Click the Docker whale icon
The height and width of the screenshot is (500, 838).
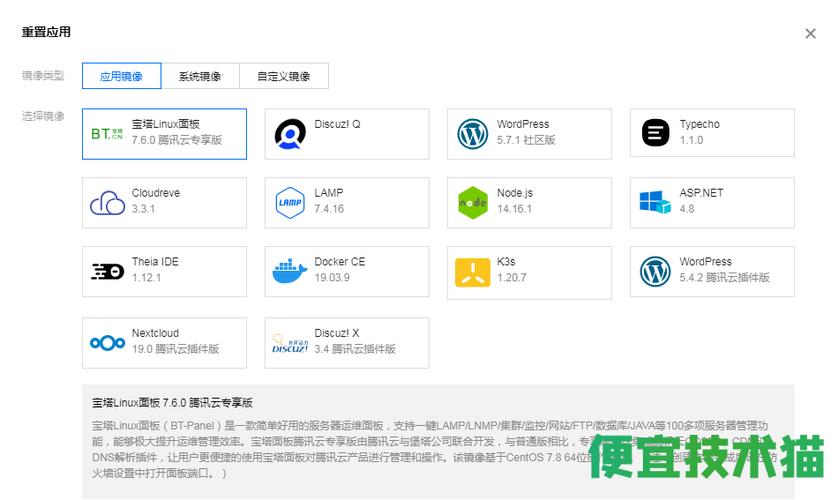[290, 271]
